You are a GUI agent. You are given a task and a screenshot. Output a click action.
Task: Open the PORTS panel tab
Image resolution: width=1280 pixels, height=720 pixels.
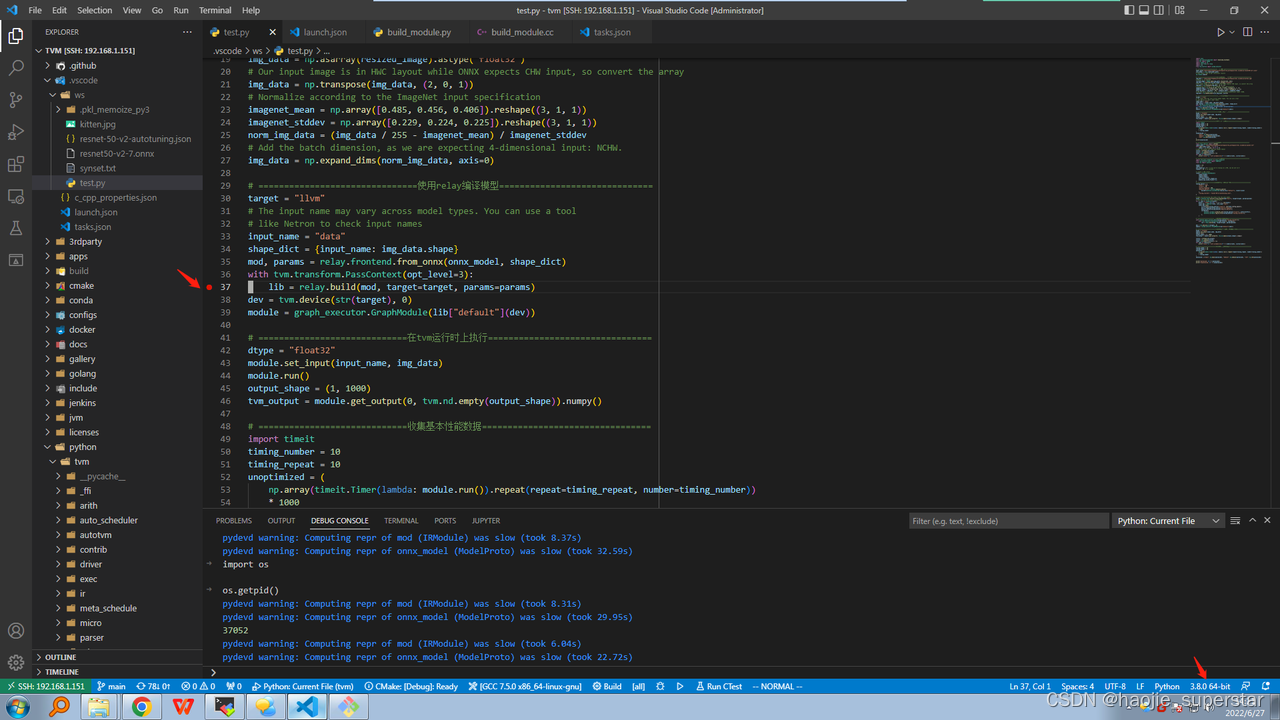click(445, 520)
